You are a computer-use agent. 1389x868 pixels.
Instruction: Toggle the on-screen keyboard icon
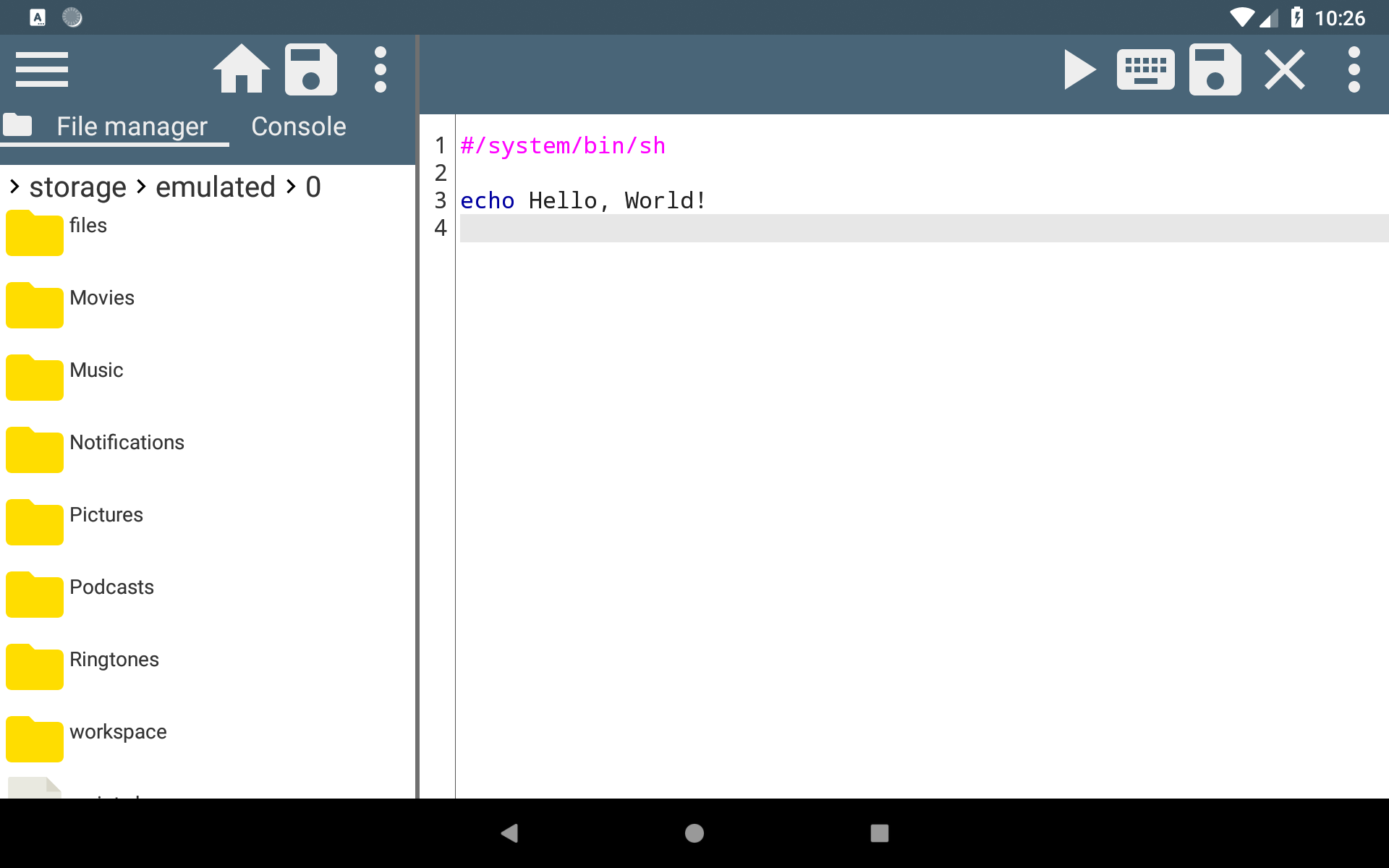coord(1146,69)
